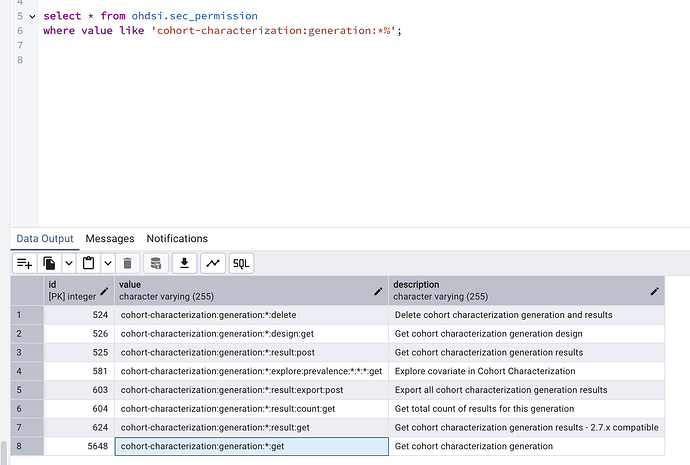Click cell with id 524
690x465 pixels.
click(x=79, y=315)
